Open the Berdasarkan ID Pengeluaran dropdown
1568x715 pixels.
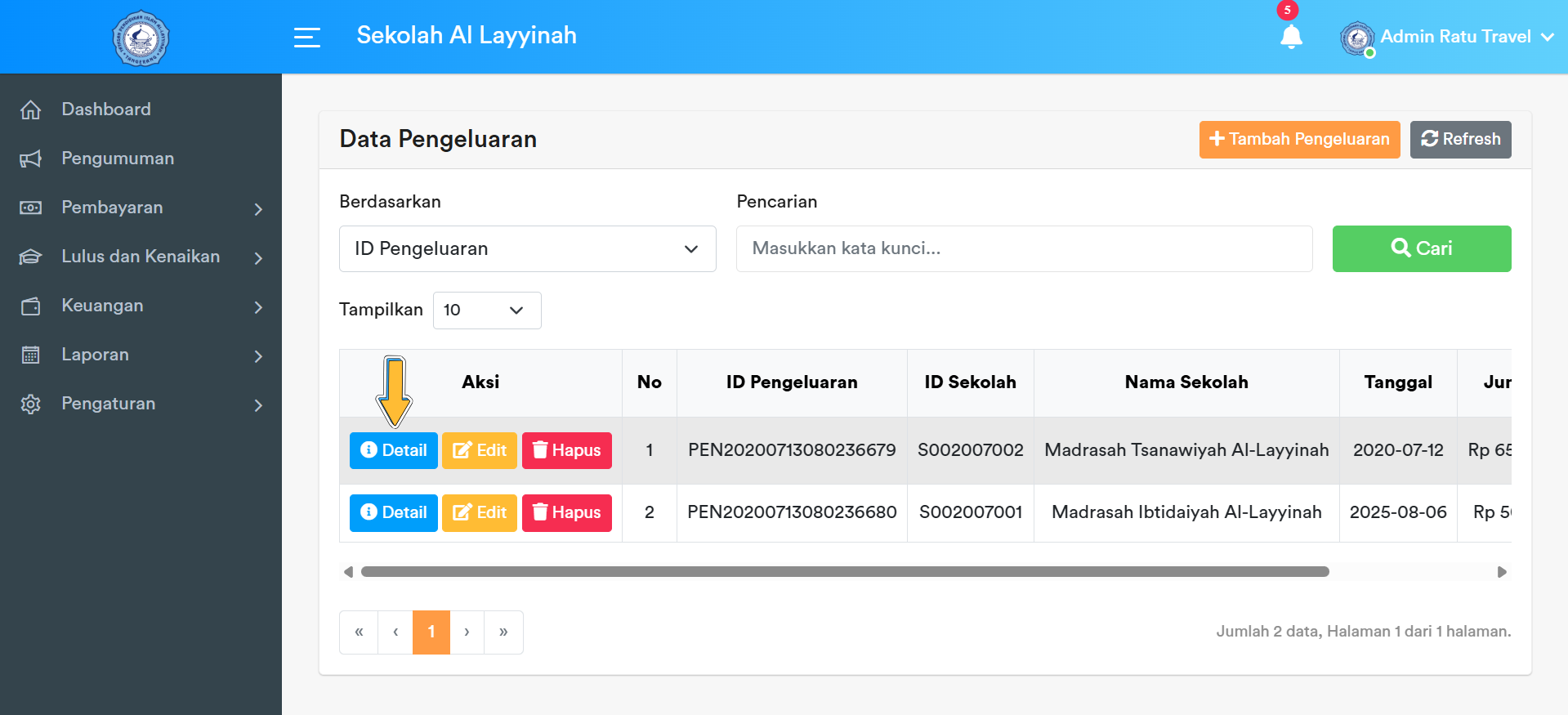click(x=527, y=248)
